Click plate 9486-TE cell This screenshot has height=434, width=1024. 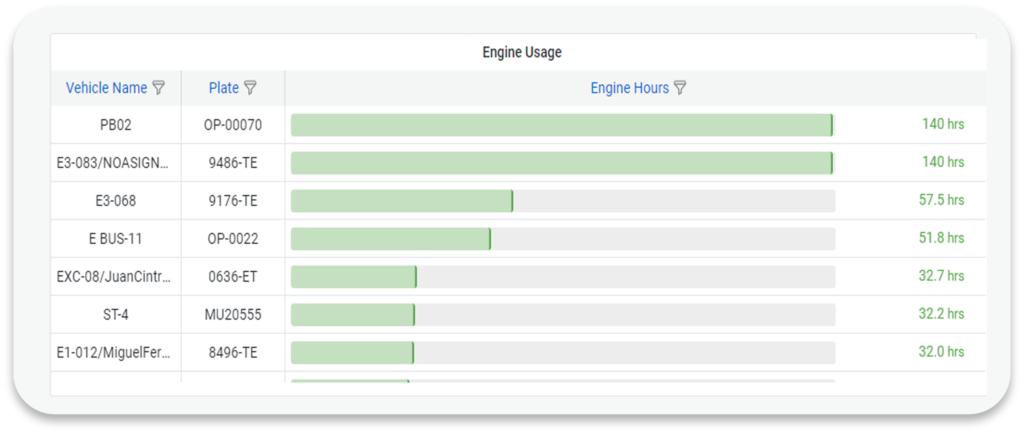click(x=233, y=163)
